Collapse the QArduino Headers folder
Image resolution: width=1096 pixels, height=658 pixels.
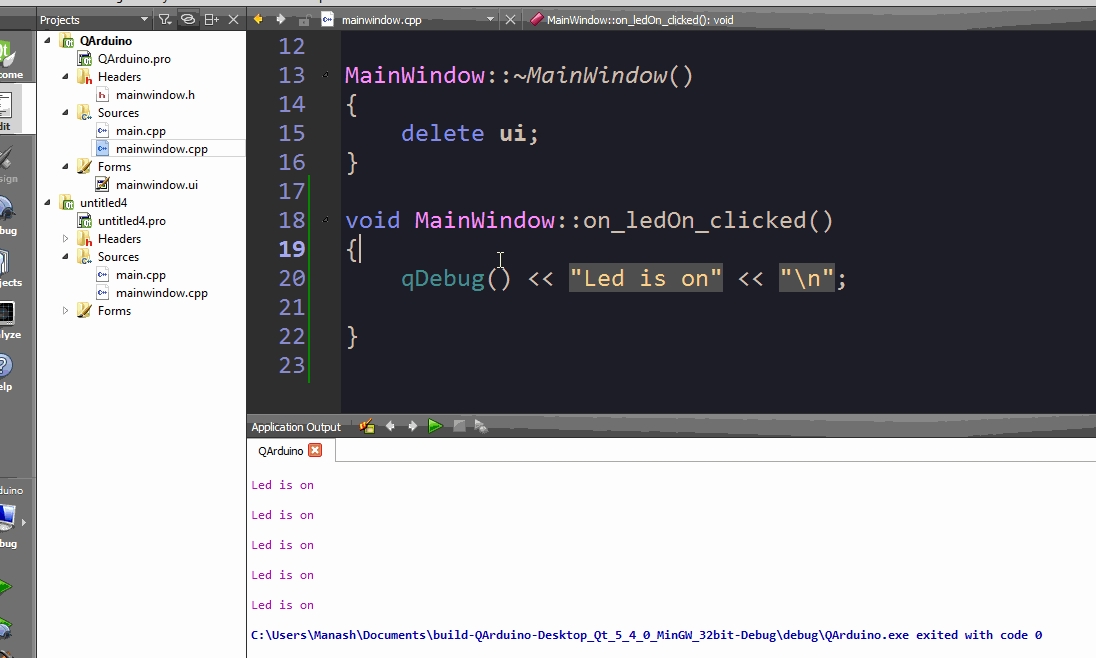[x=65, y=76]
